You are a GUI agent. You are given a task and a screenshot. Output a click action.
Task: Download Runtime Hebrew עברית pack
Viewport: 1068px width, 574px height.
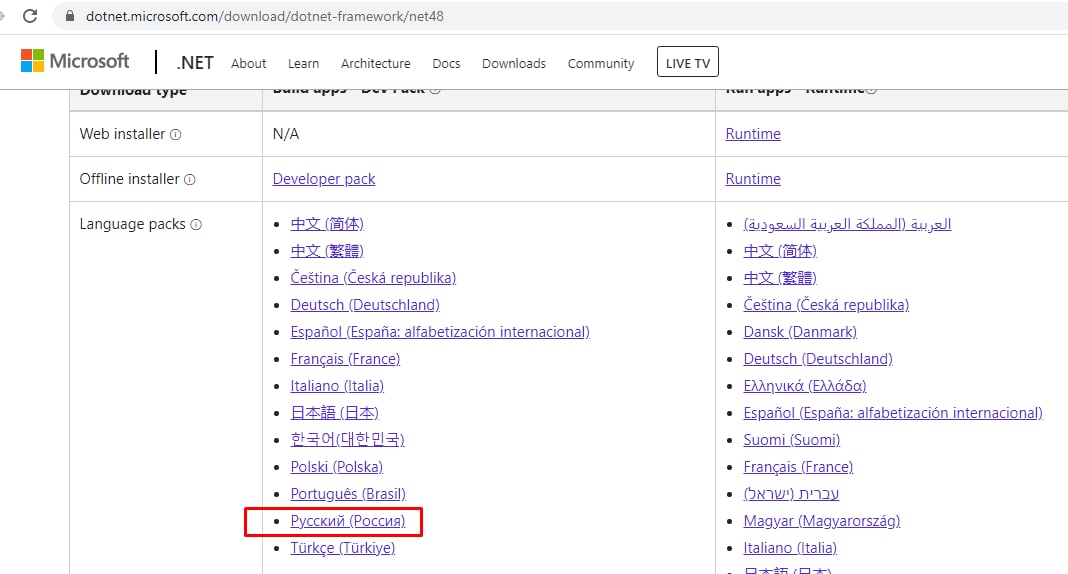(791, 494)
